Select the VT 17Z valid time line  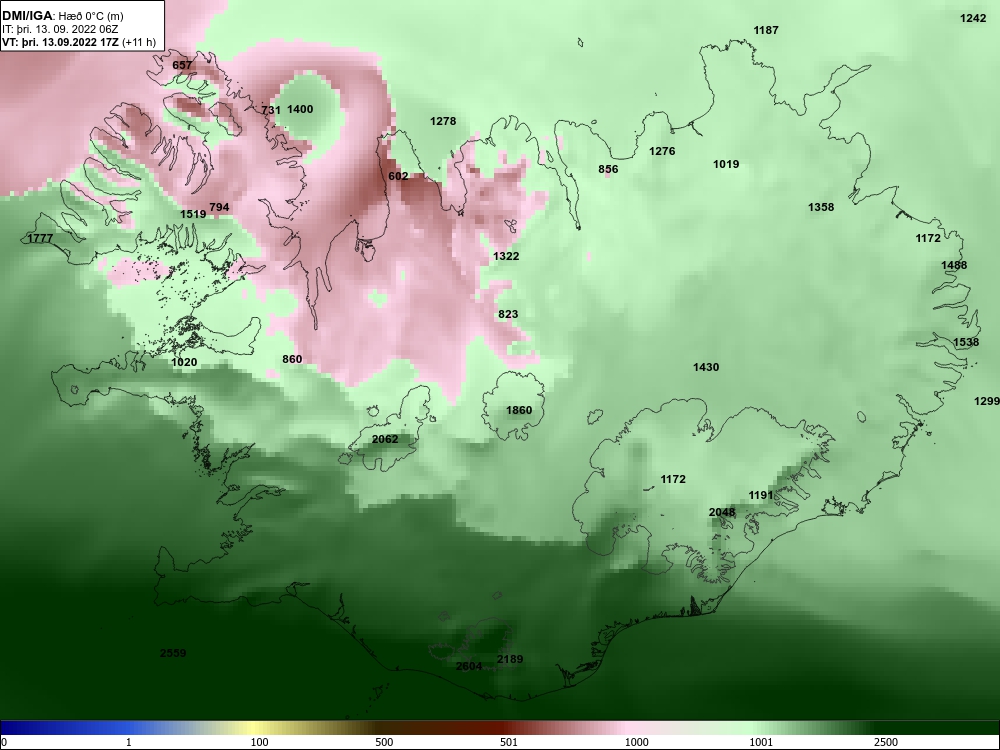78,43
